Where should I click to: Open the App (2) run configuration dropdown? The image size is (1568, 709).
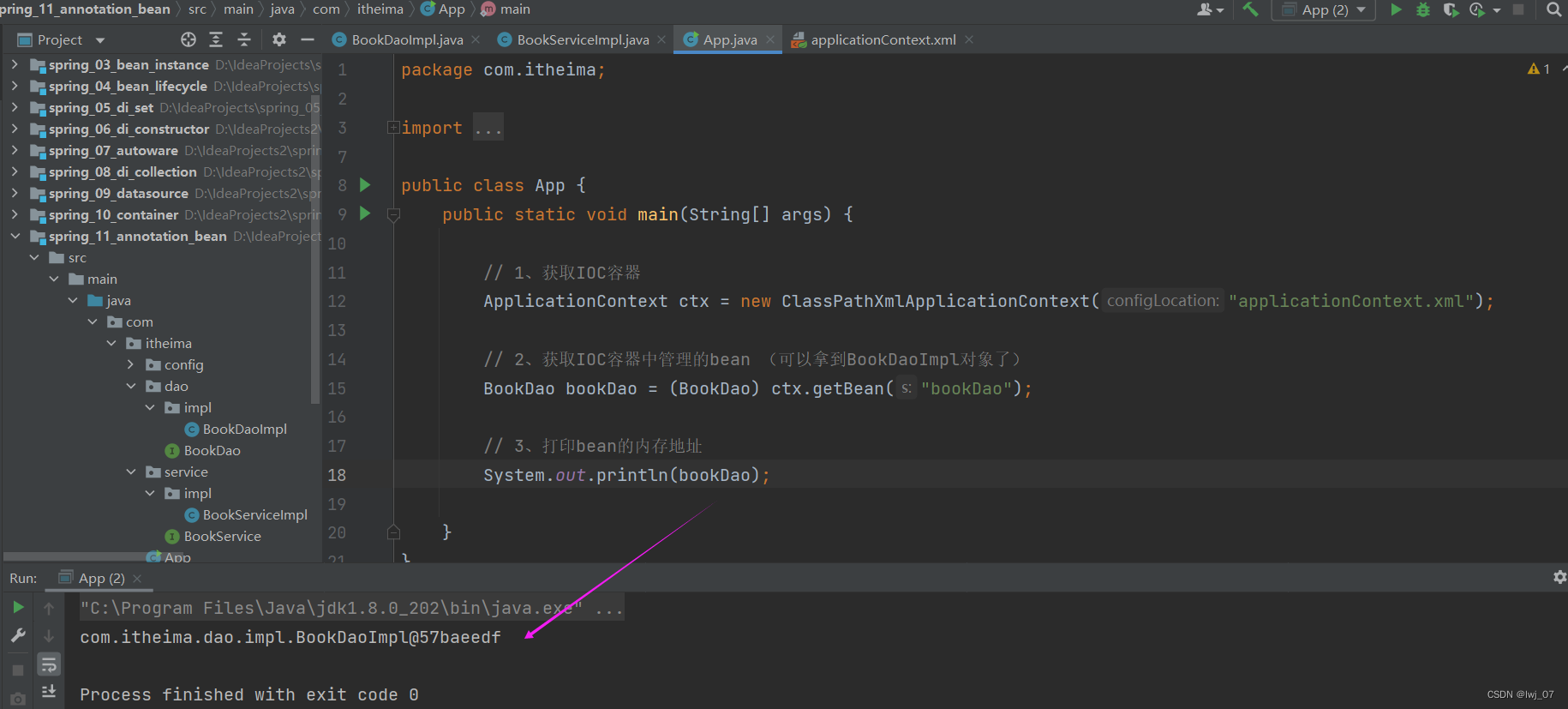click(x=1324, y=9)
